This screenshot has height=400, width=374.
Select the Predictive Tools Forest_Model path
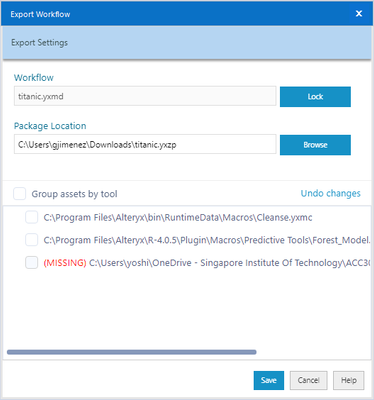click(207, 240)
